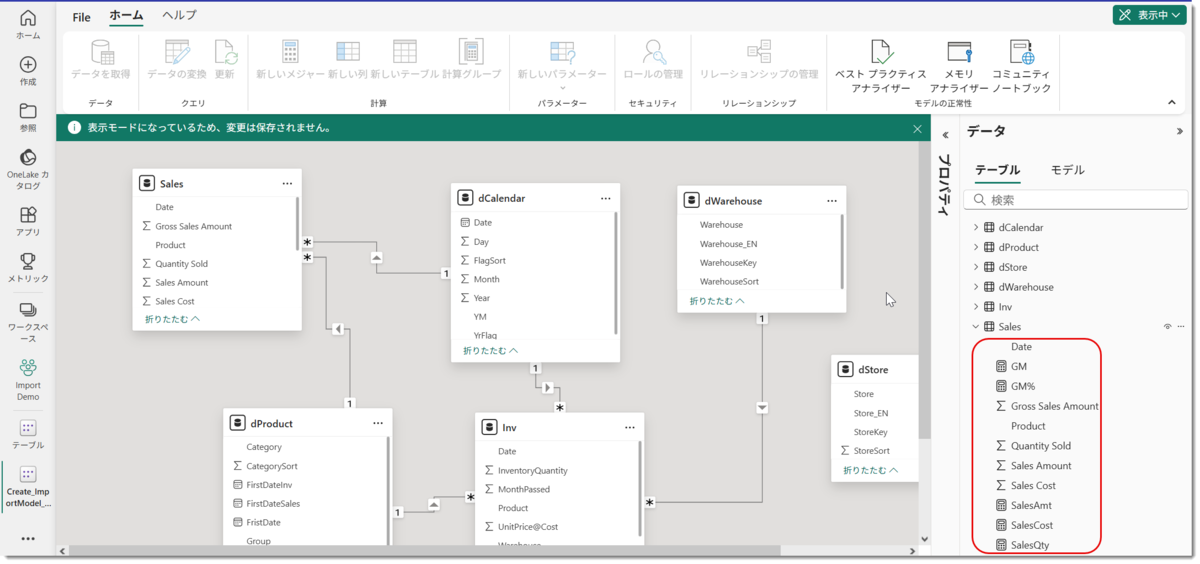Close the view mode notification banner
1200x564 pixels.
pos(917,128)
